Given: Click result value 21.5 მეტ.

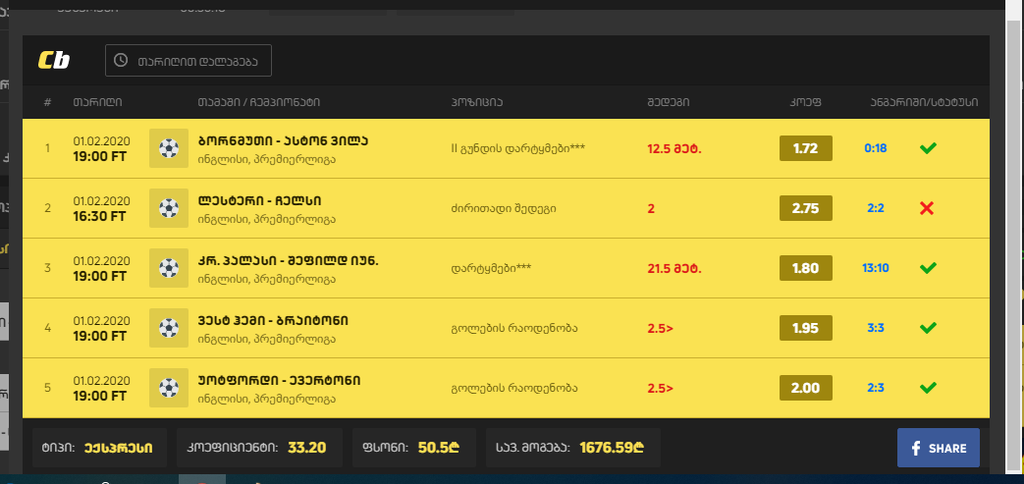Looking at the screenshot, I should [674, 268].
